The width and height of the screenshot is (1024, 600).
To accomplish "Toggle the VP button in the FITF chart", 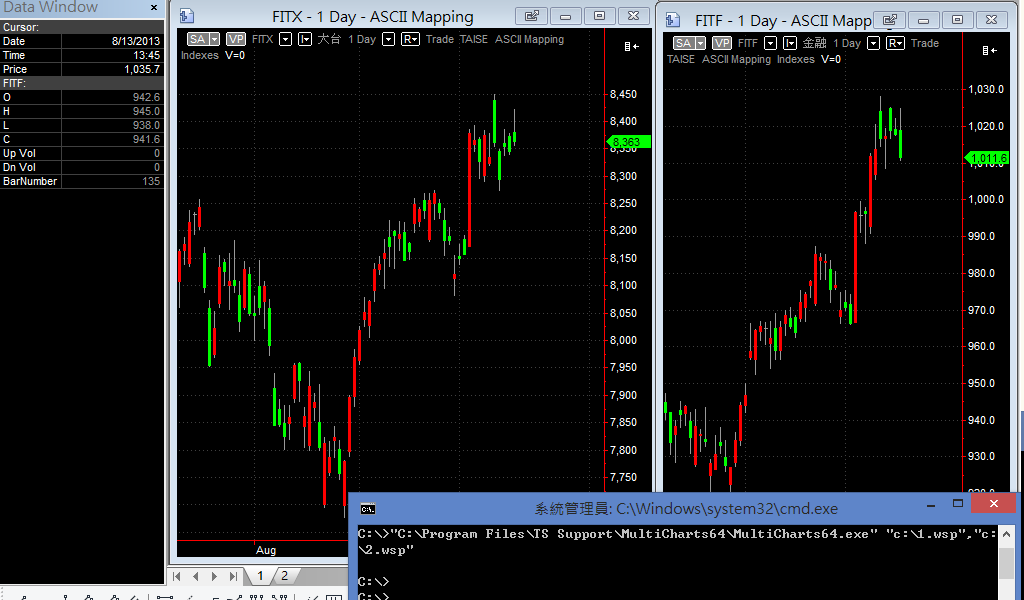I will (722, 43).
